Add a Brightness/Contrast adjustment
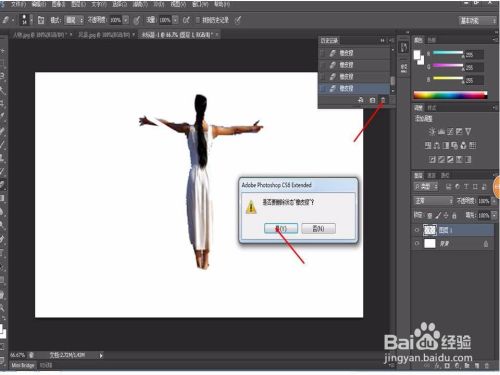500x375 pixels. [432, 132]
